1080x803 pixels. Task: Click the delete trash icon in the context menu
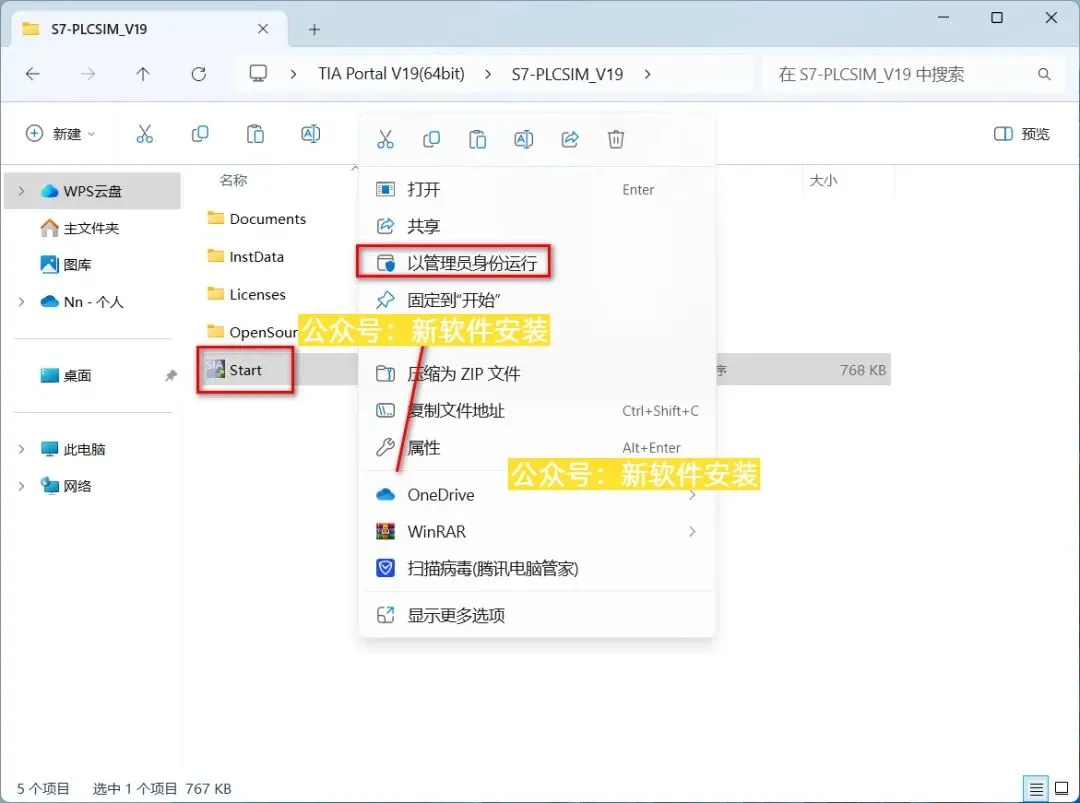point(616,140)
